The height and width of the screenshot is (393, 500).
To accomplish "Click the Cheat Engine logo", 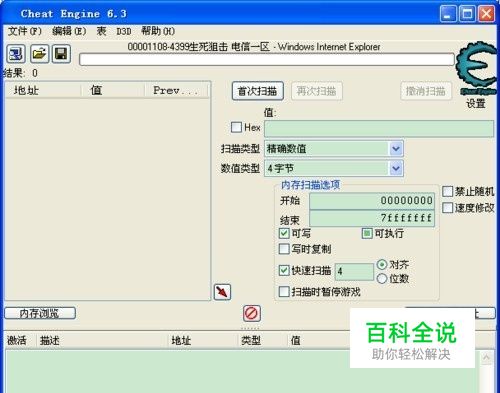I will click(477, 68).
